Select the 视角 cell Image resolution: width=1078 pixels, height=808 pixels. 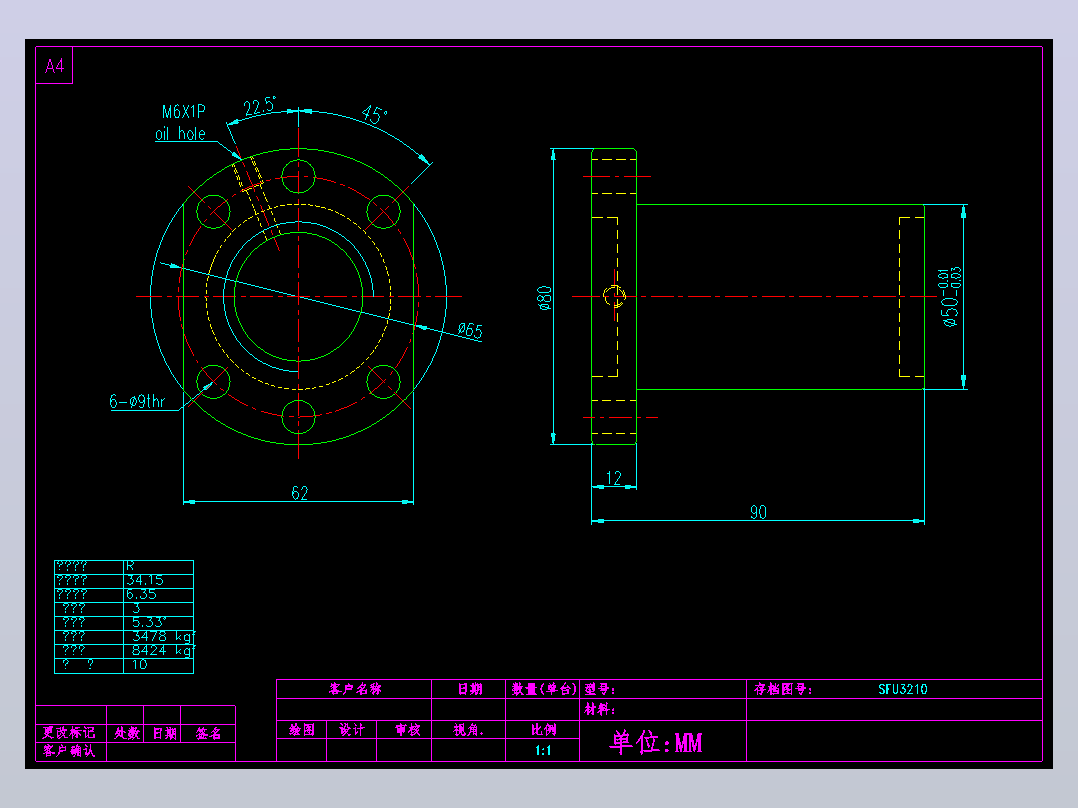pyautogui.click(x=469, y=730)
